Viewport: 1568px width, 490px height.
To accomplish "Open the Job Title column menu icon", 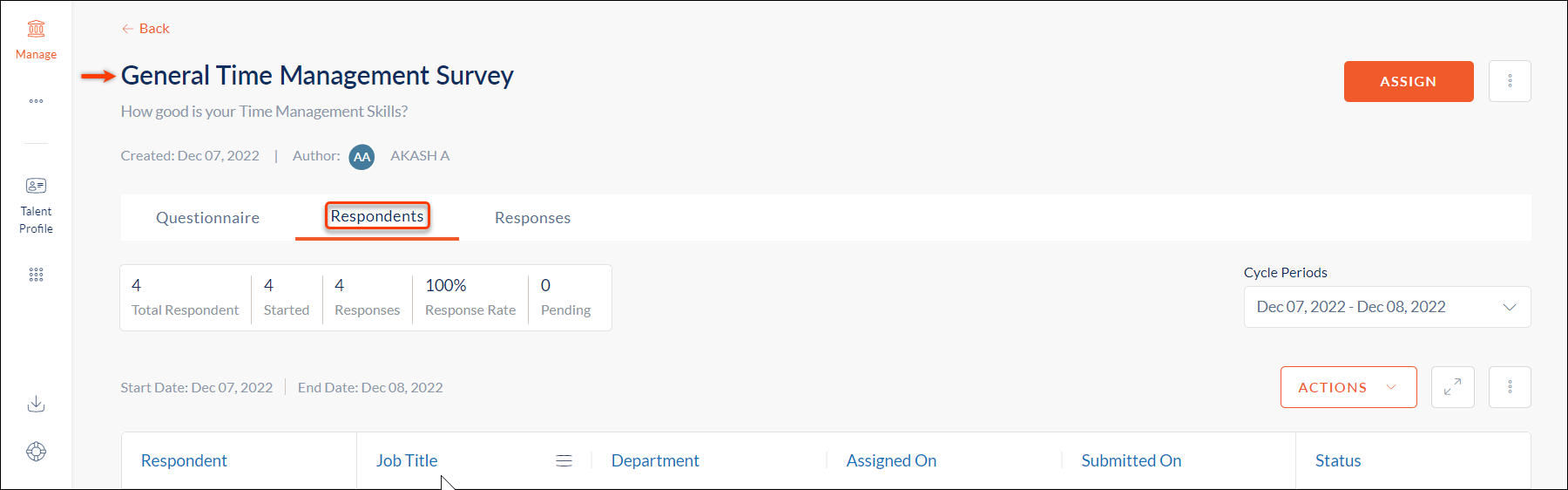I will (x=564, y=460).
